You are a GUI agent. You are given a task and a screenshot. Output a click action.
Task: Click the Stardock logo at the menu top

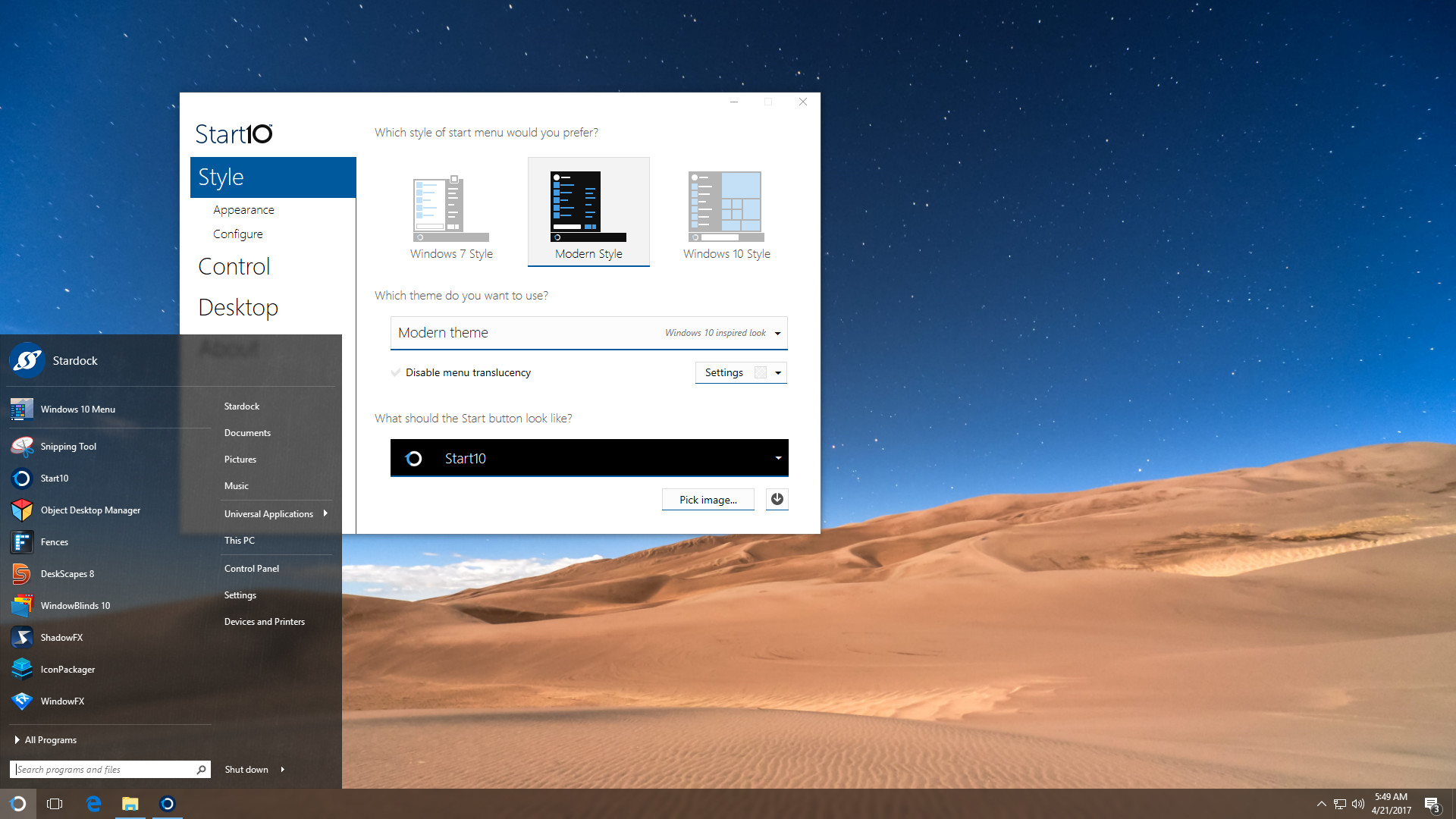(x=27, y=360)
